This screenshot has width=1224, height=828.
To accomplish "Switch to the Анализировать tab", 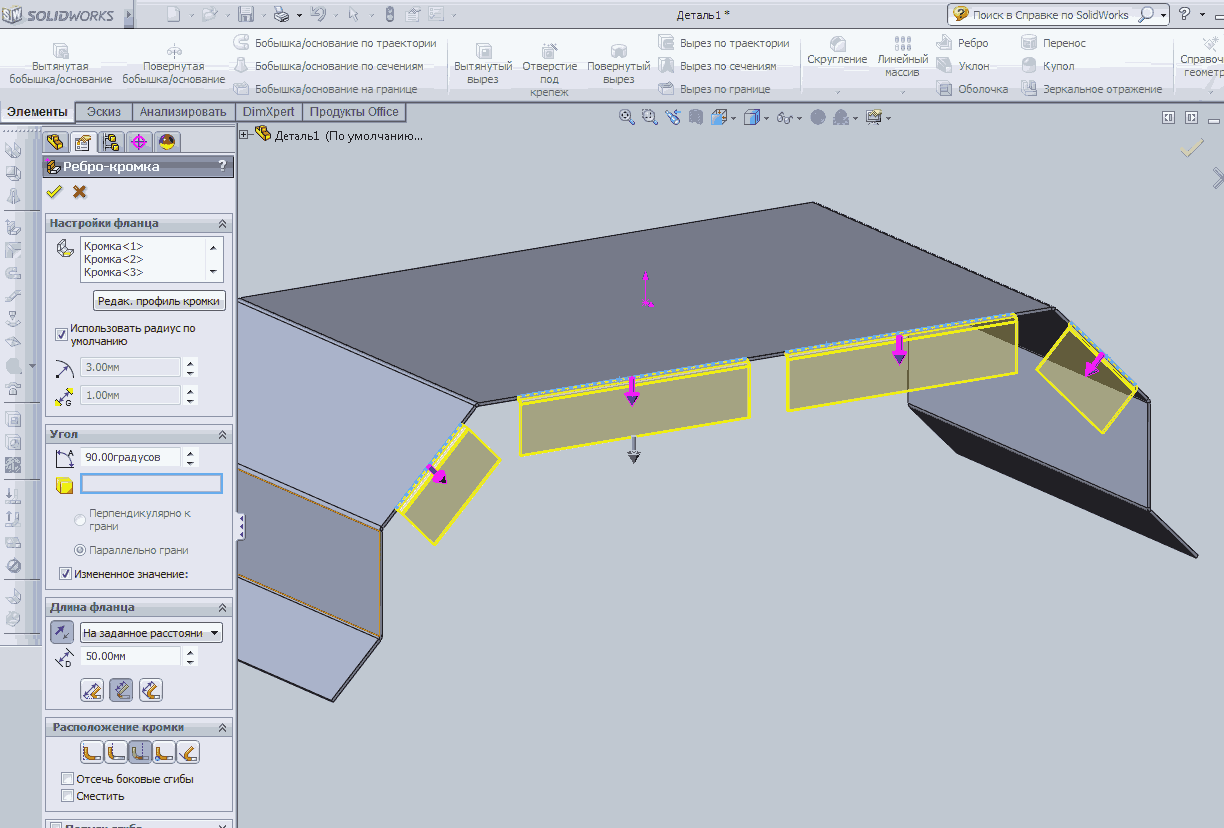I will click(184, 112).
